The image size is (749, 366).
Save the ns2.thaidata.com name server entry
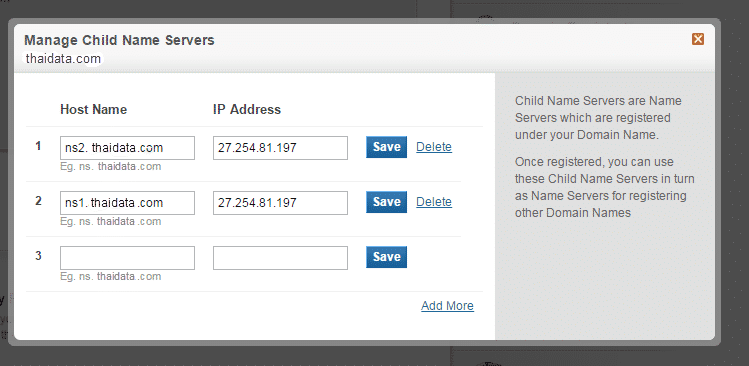click(386, 147)
